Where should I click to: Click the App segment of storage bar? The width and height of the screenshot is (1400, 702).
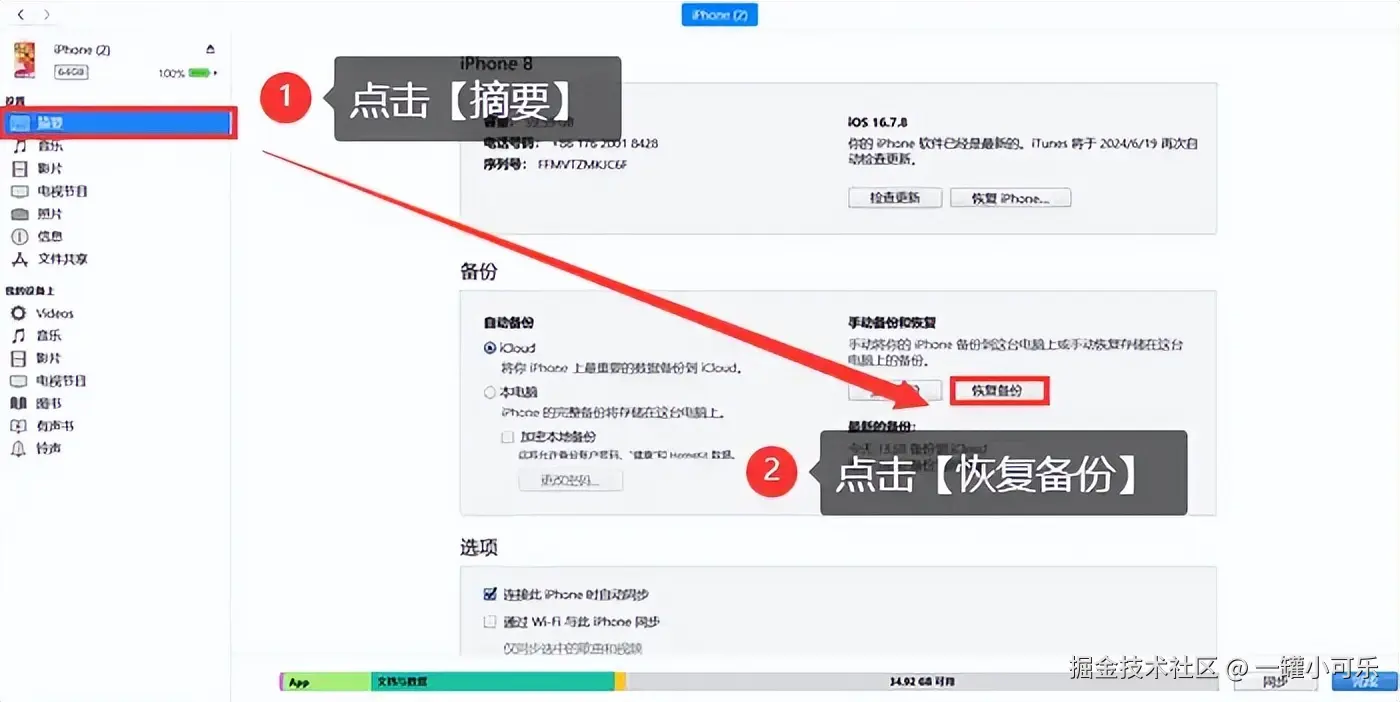tap(326, 682)
